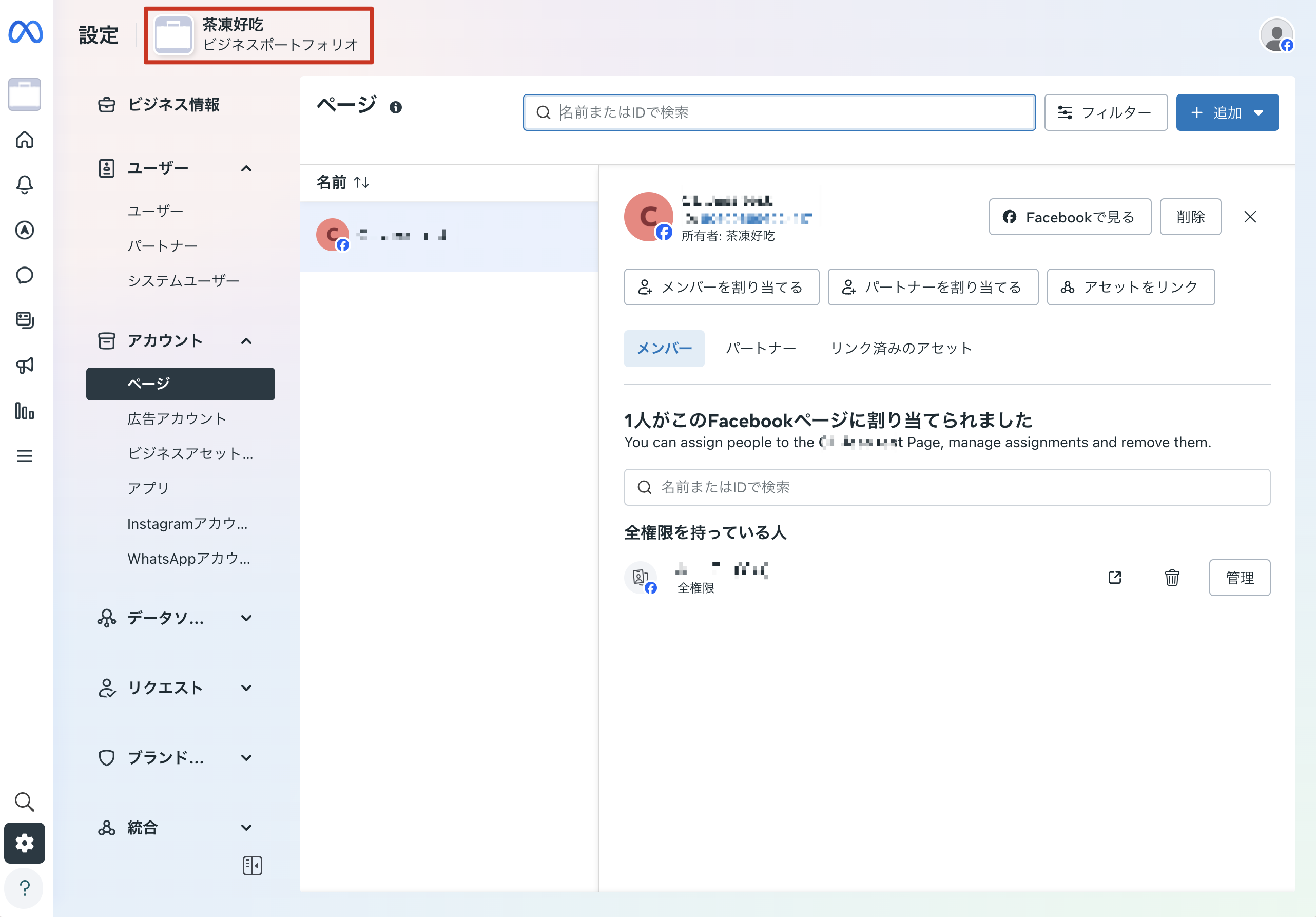
Task: Focus the member search field
Action: pyautogui.click(x=947, y=487)
